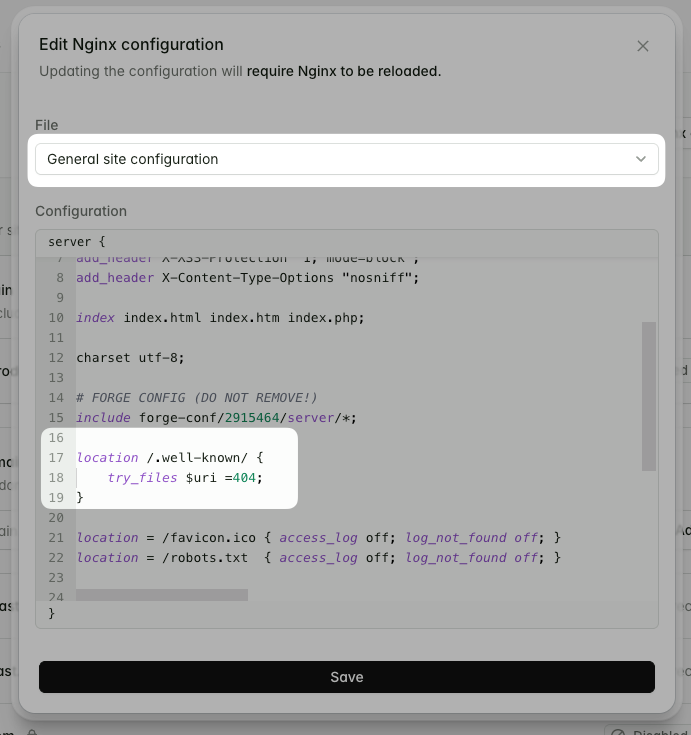691x735 pixels.
Task: Click line number 9 in gutter
Action: (60, 298)
